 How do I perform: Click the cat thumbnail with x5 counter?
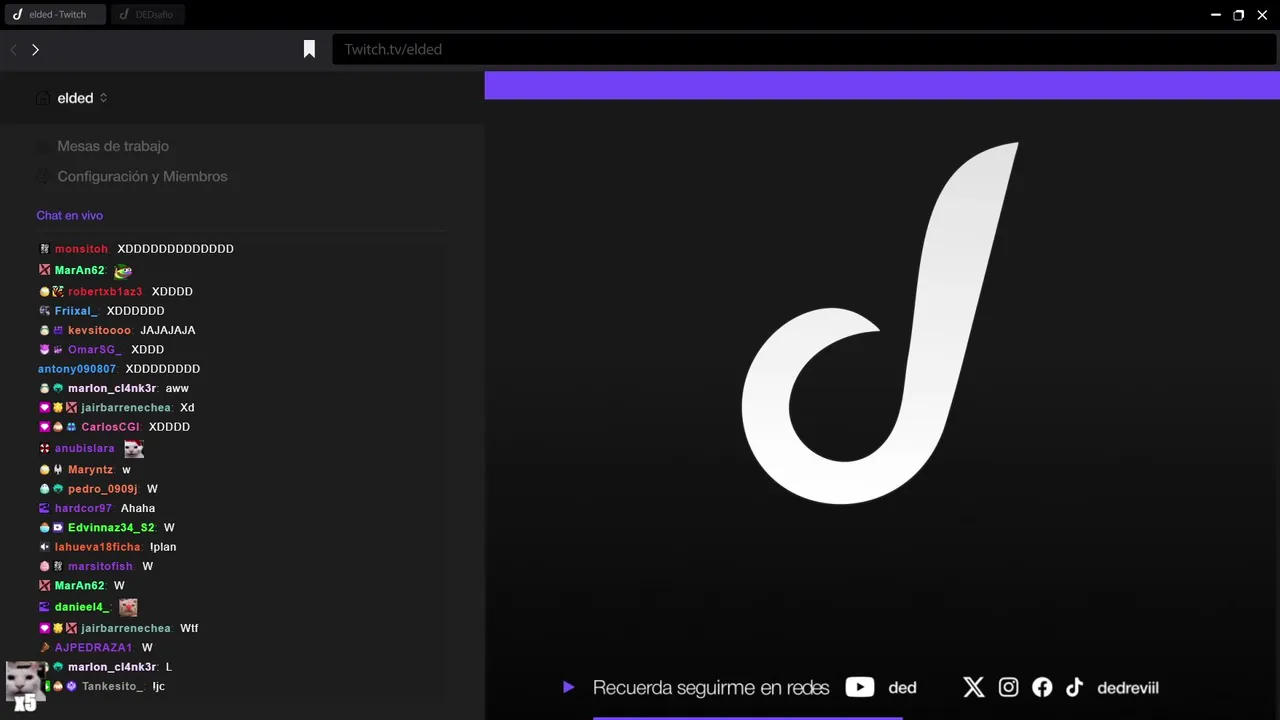click(25, 685)
